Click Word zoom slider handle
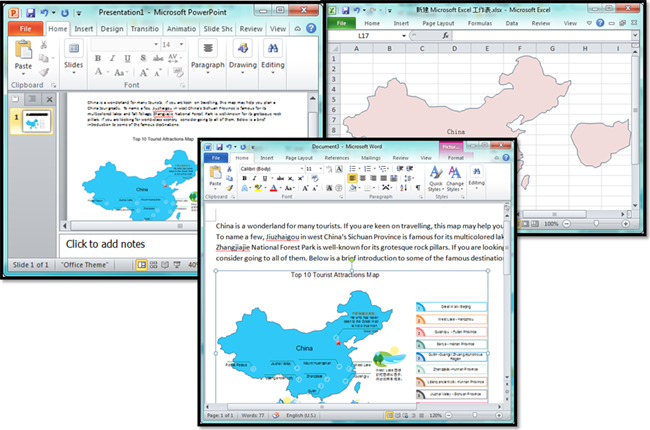The image size is (650, 430). pyautogui.click(x=475, y=415)
